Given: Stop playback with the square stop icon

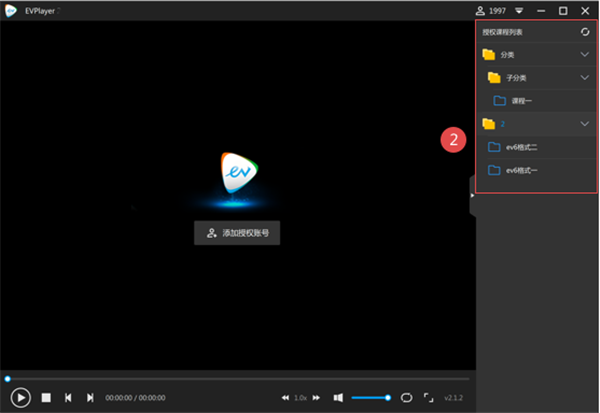Looking at the screenshot, I should 46,398.
